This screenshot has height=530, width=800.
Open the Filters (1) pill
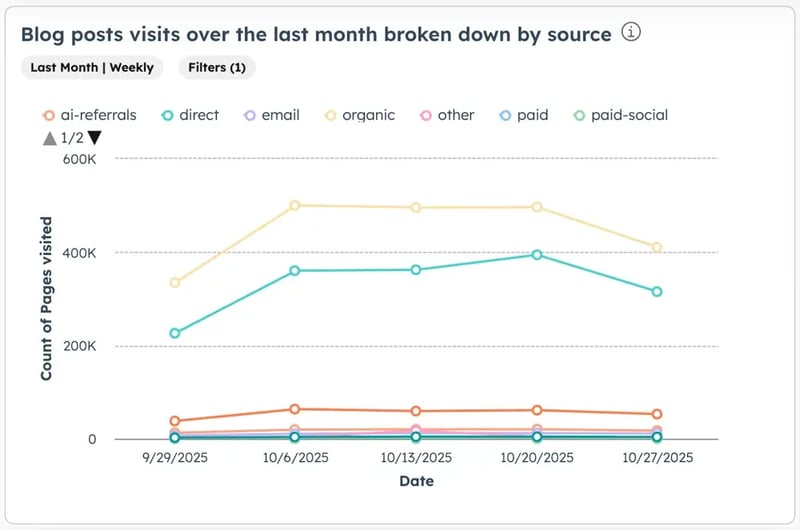click(217, 67)
